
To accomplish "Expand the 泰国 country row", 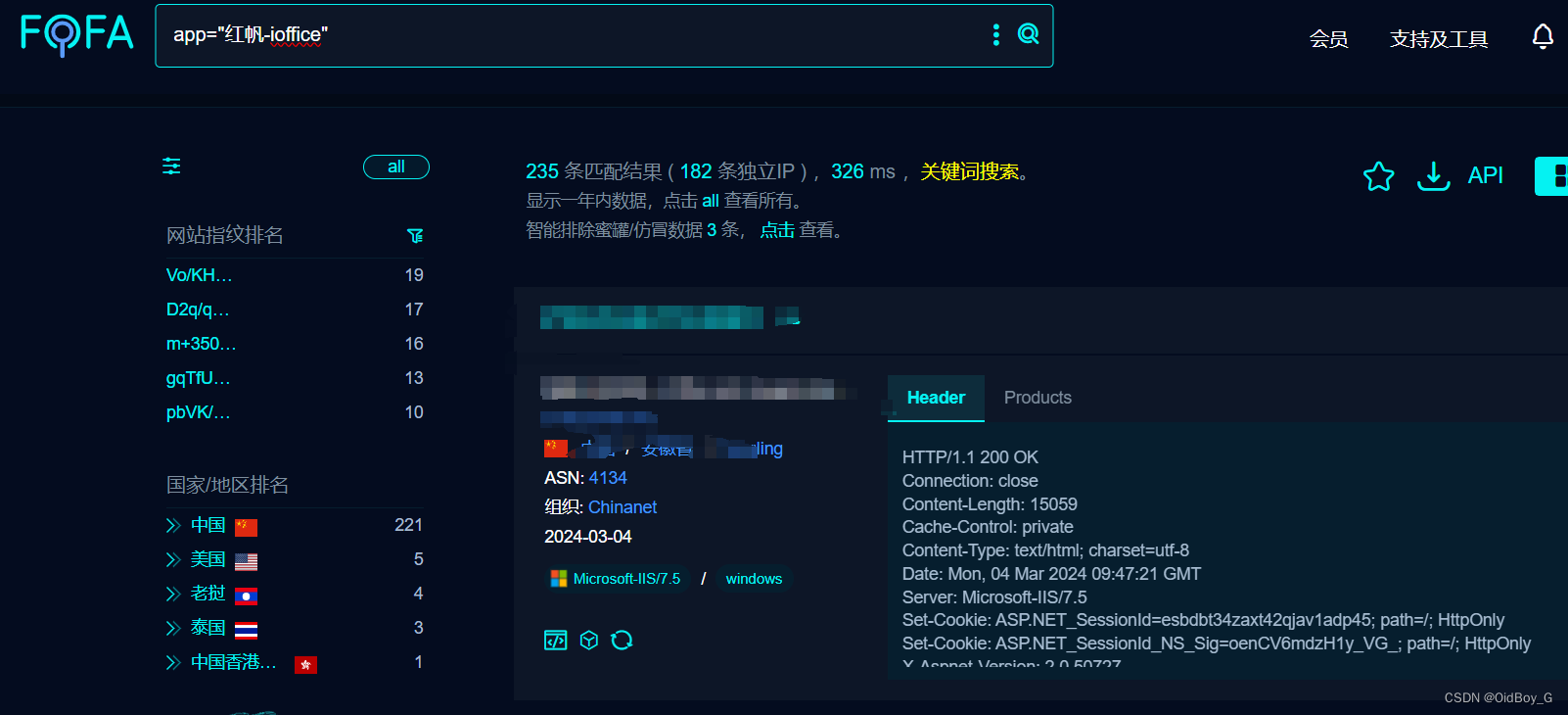I will (x=173, y=629).
